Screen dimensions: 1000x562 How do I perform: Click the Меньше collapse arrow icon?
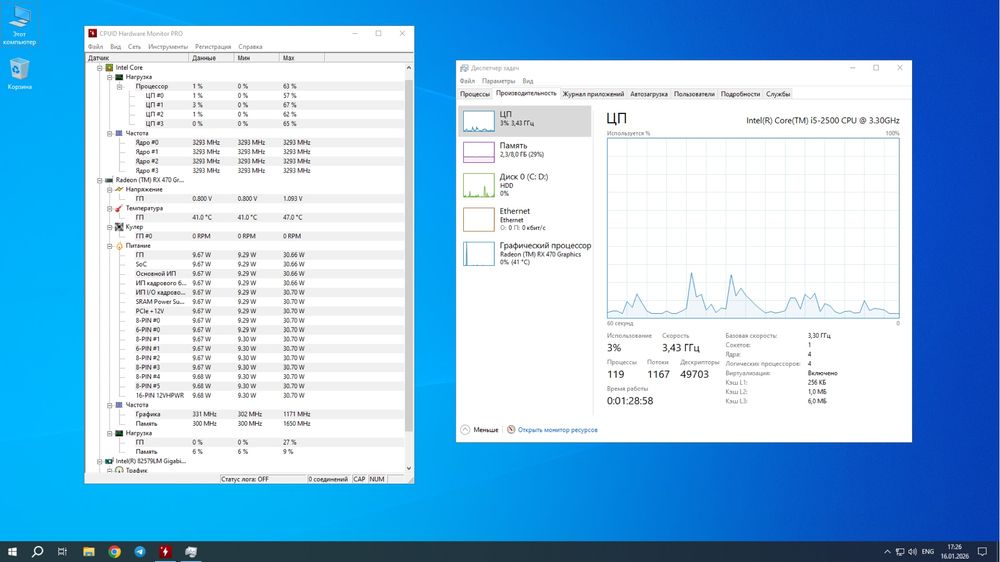pyautogui.click(x=465, y=430)
